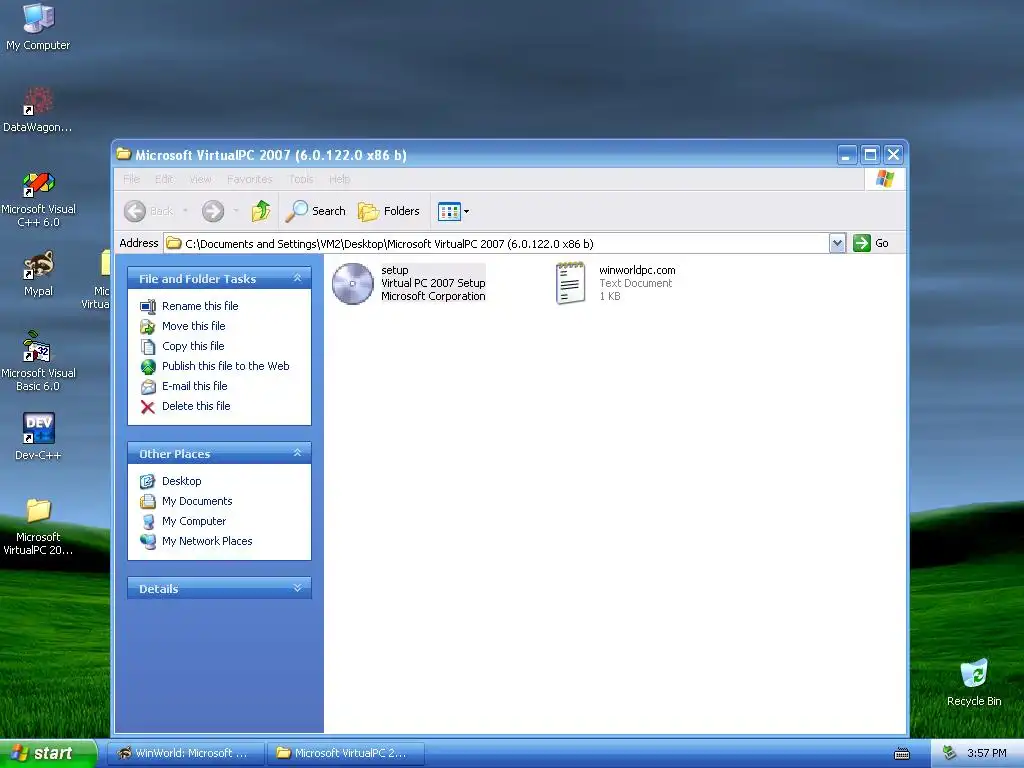This screenshot has width=1024, height=768.
Task: Click Move this file
Action: point(193,326)
